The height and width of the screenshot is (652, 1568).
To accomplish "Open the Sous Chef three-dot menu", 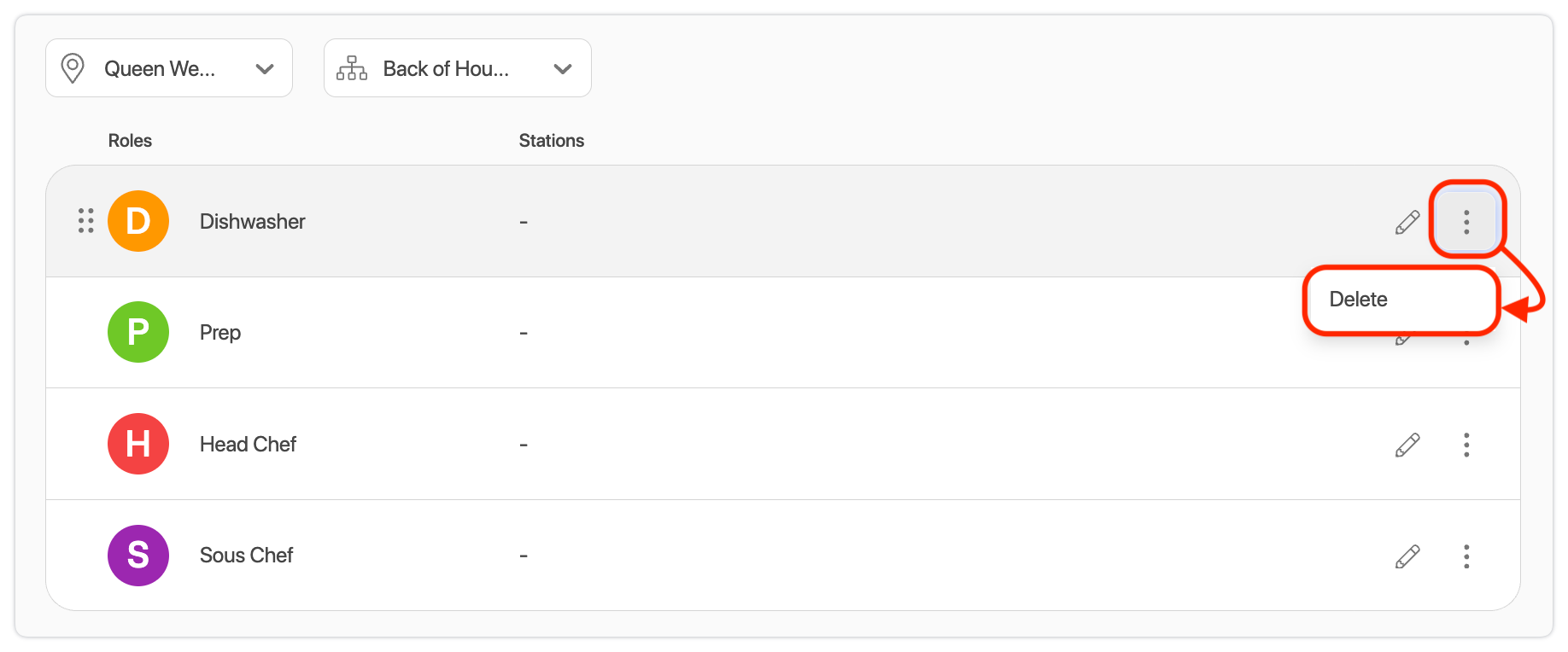I will (x=1466, y=556).
